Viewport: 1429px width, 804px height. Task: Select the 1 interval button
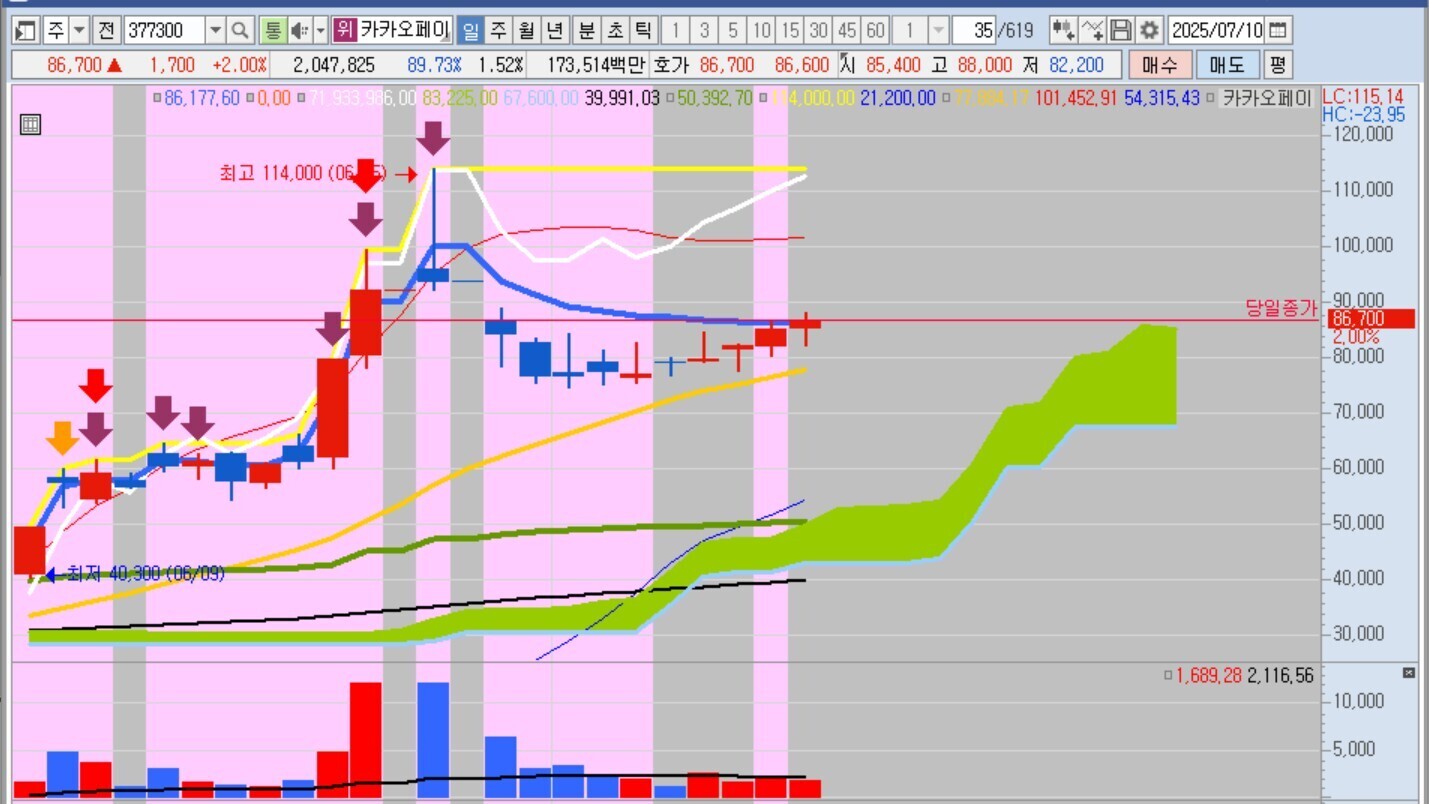click(x=676, y=30)
